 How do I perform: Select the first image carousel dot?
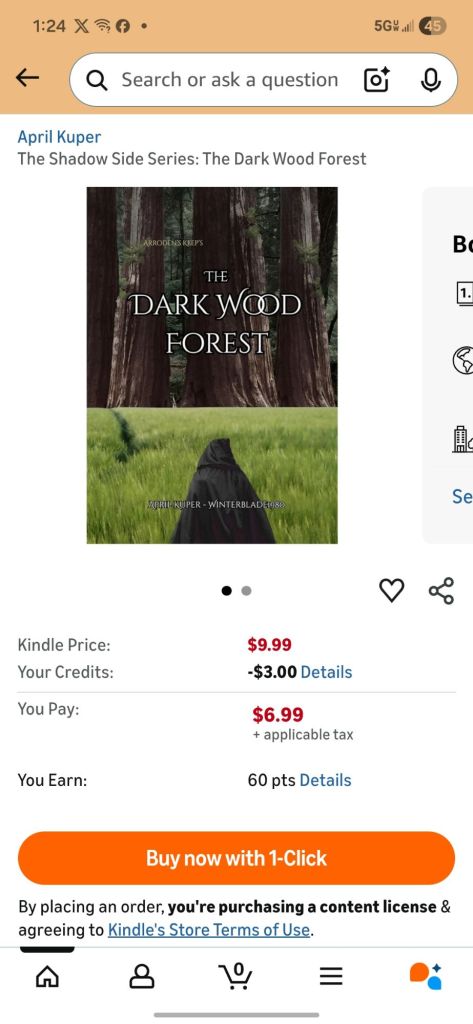(227, 590)
